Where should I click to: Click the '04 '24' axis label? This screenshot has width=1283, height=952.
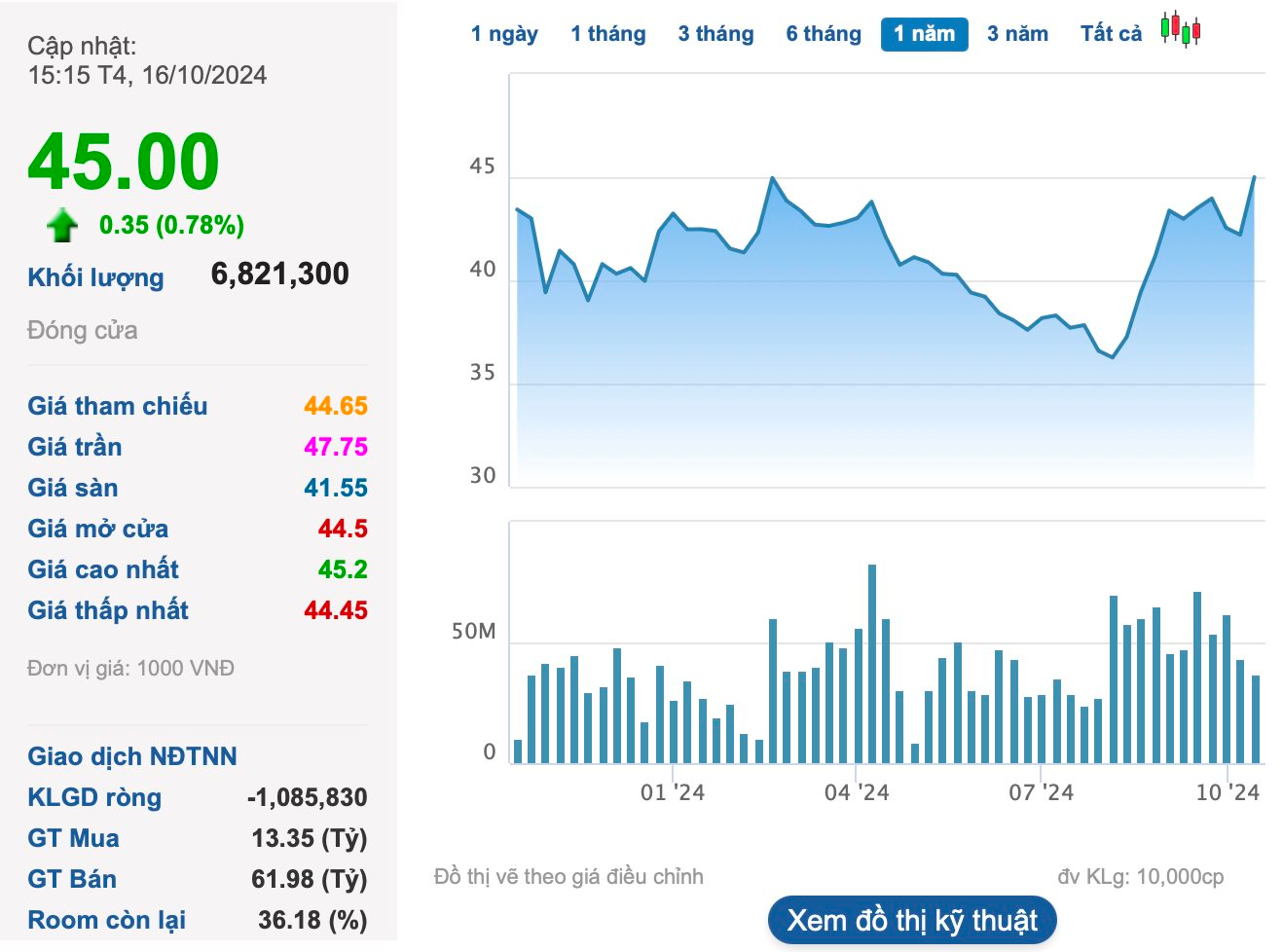857,792
